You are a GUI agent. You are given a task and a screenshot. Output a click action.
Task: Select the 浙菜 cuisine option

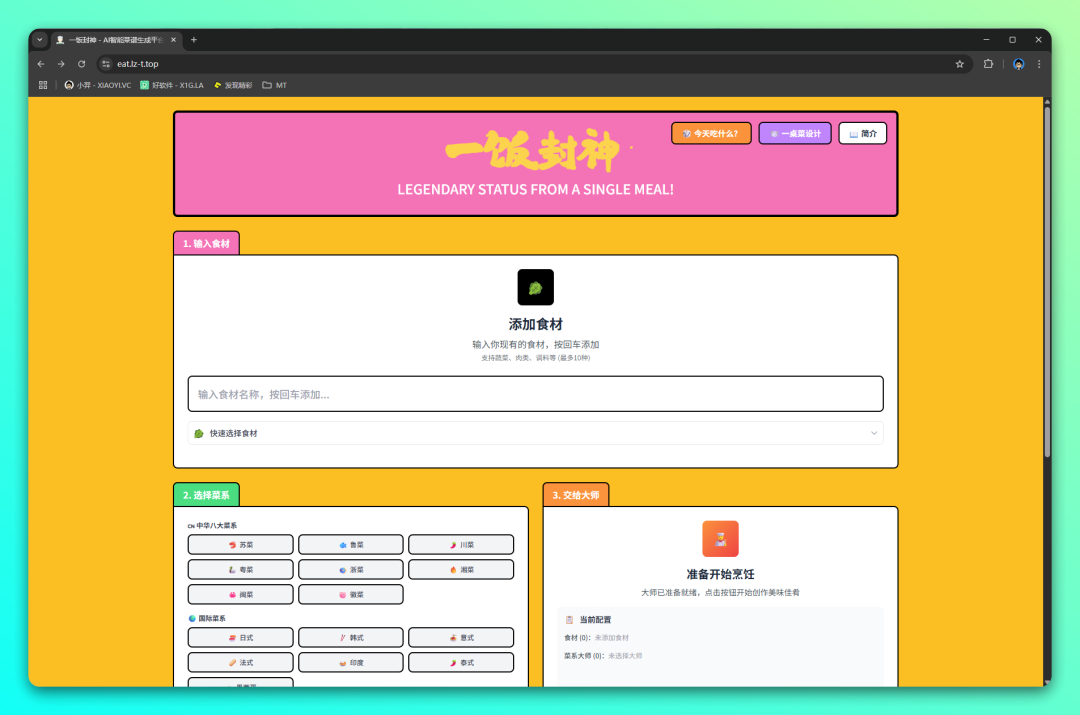(351, 570)
